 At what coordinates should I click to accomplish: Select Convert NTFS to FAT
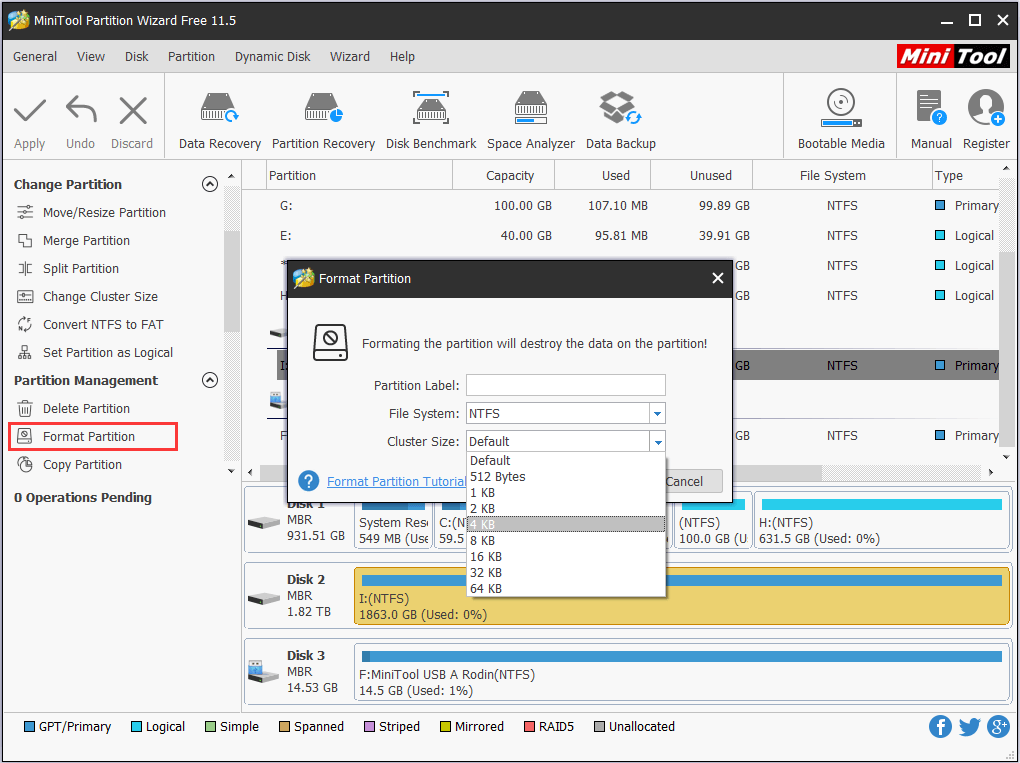pyautogui.click(x=90, y=325)
